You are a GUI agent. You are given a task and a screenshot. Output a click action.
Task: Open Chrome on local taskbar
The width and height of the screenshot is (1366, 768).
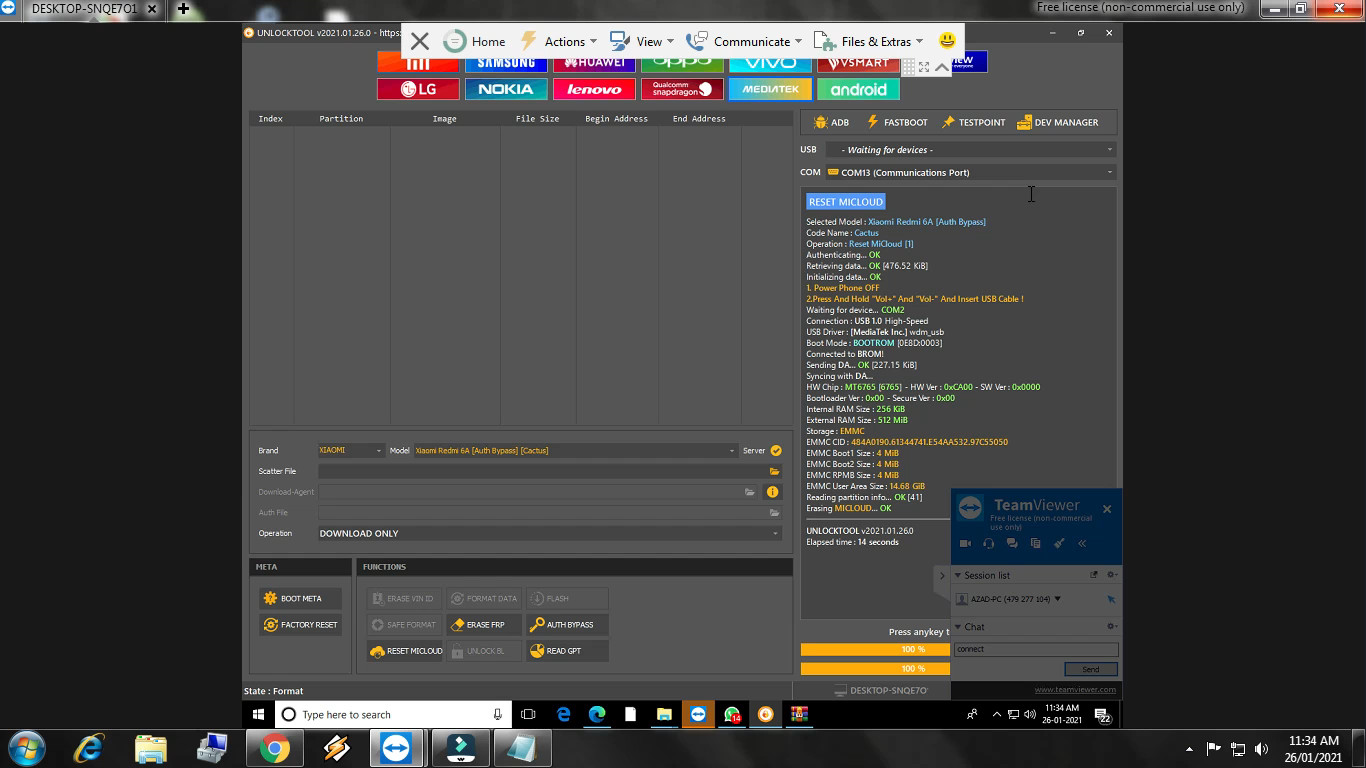pos(274,748)
